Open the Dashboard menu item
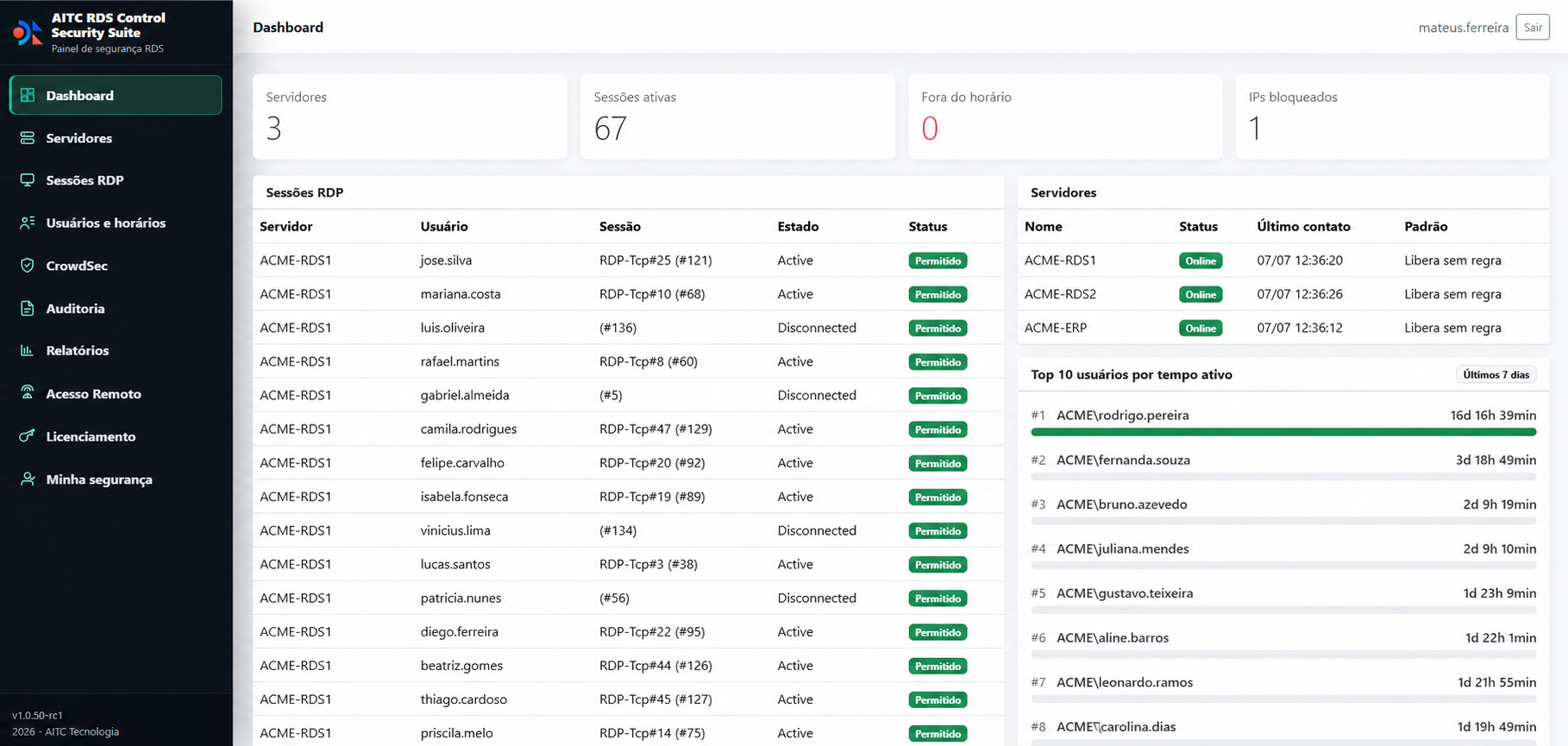Screen dimensions: 1568x746 click(x=116, y=95)
